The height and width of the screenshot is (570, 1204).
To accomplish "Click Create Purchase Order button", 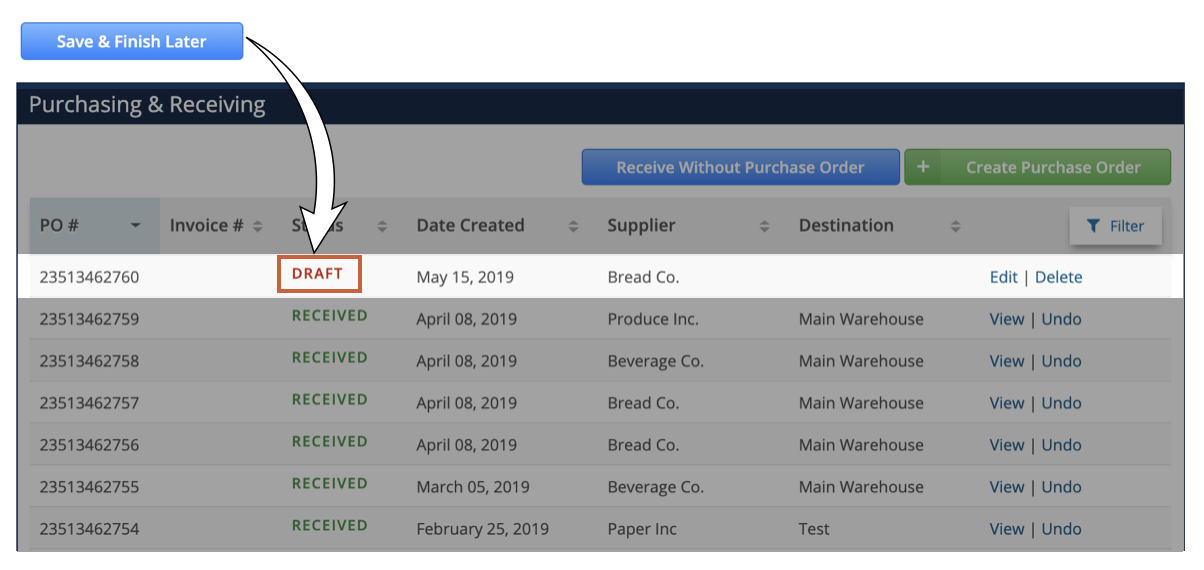I will point(1037,167).
